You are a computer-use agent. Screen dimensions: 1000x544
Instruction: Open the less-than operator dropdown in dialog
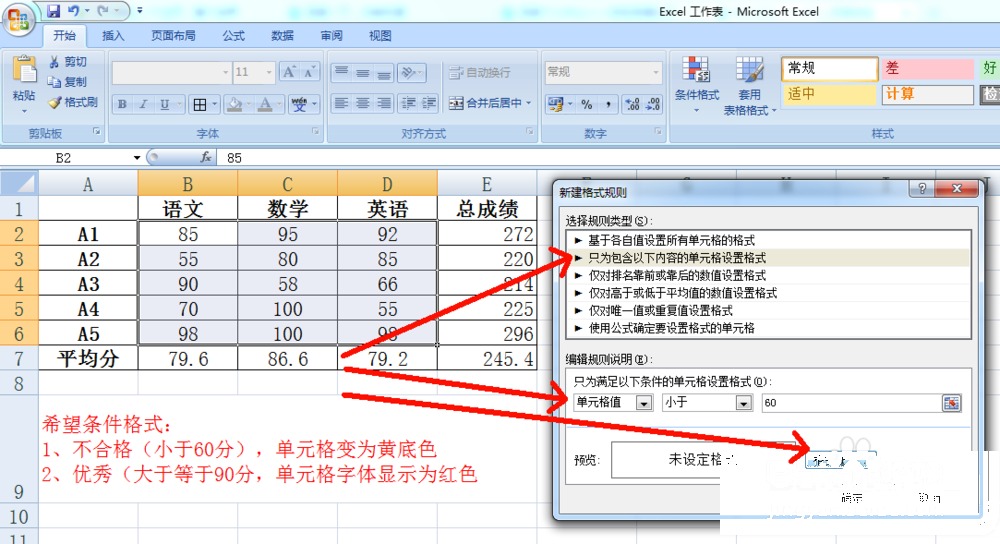point(744,403)
